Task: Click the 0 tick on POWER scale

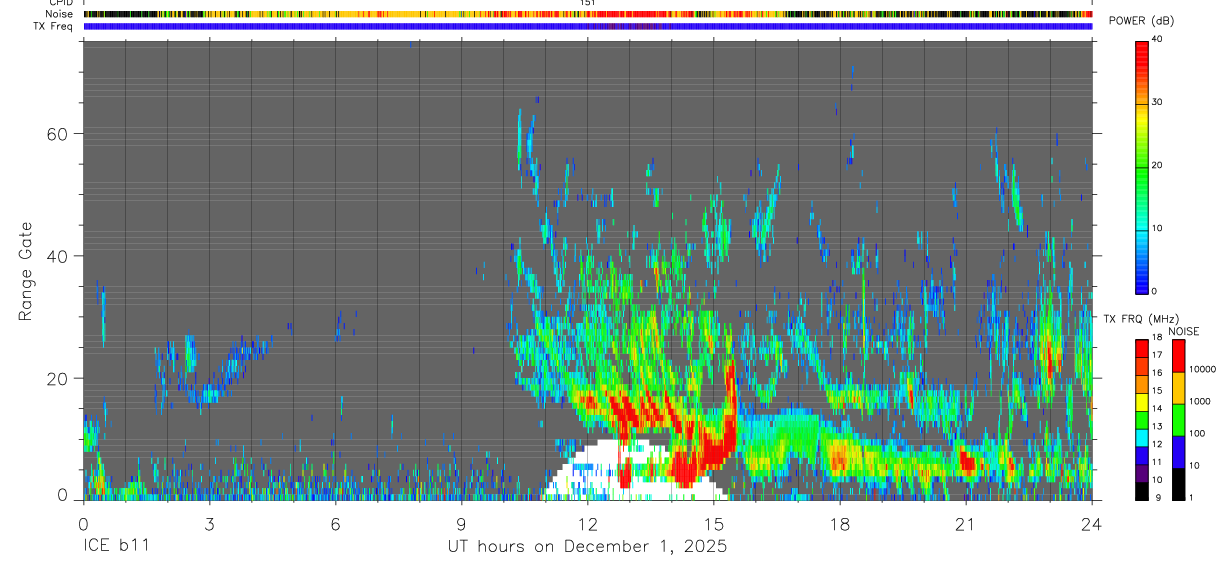Action: coord(1154,291)
